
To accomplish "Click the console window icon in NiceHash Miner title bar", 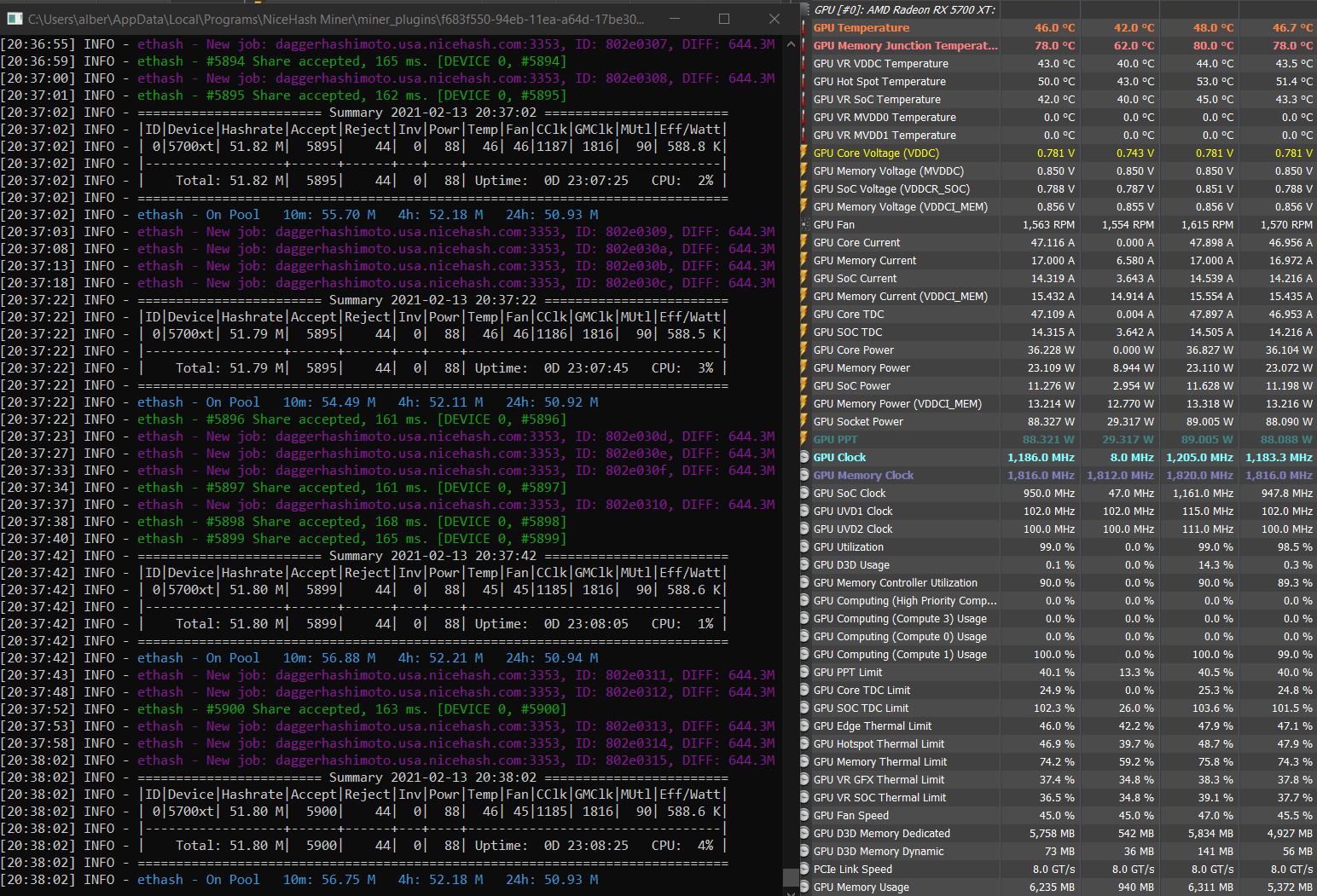I will (14, 18).
